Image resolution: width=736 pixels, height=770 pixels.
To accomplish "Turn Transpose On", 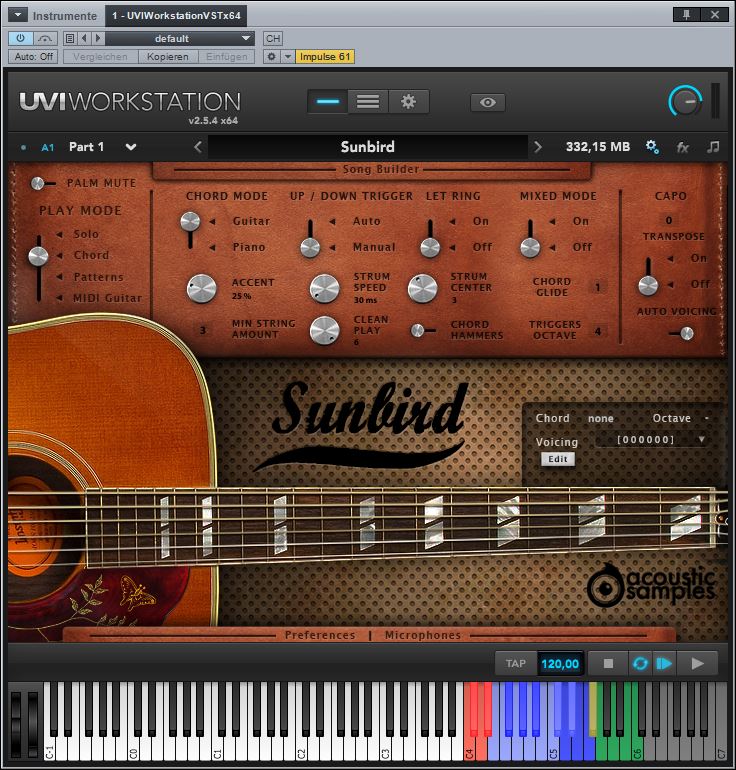I will pyautogui.click(x=699, y=258).
